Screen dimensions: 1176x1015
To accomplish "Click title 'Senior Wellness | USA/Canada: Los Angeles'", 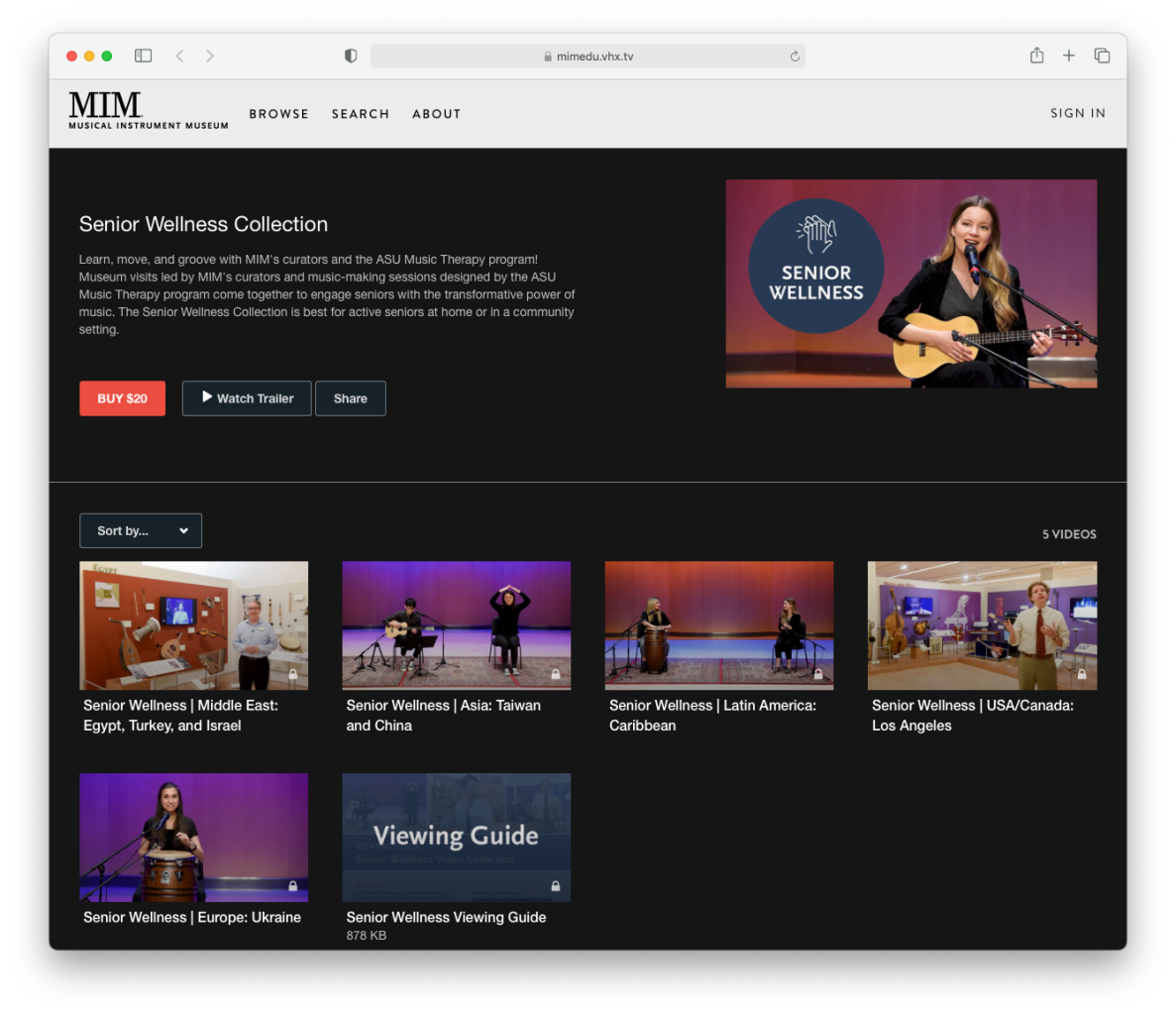I will pyautogui.click(x=973, y=716).
